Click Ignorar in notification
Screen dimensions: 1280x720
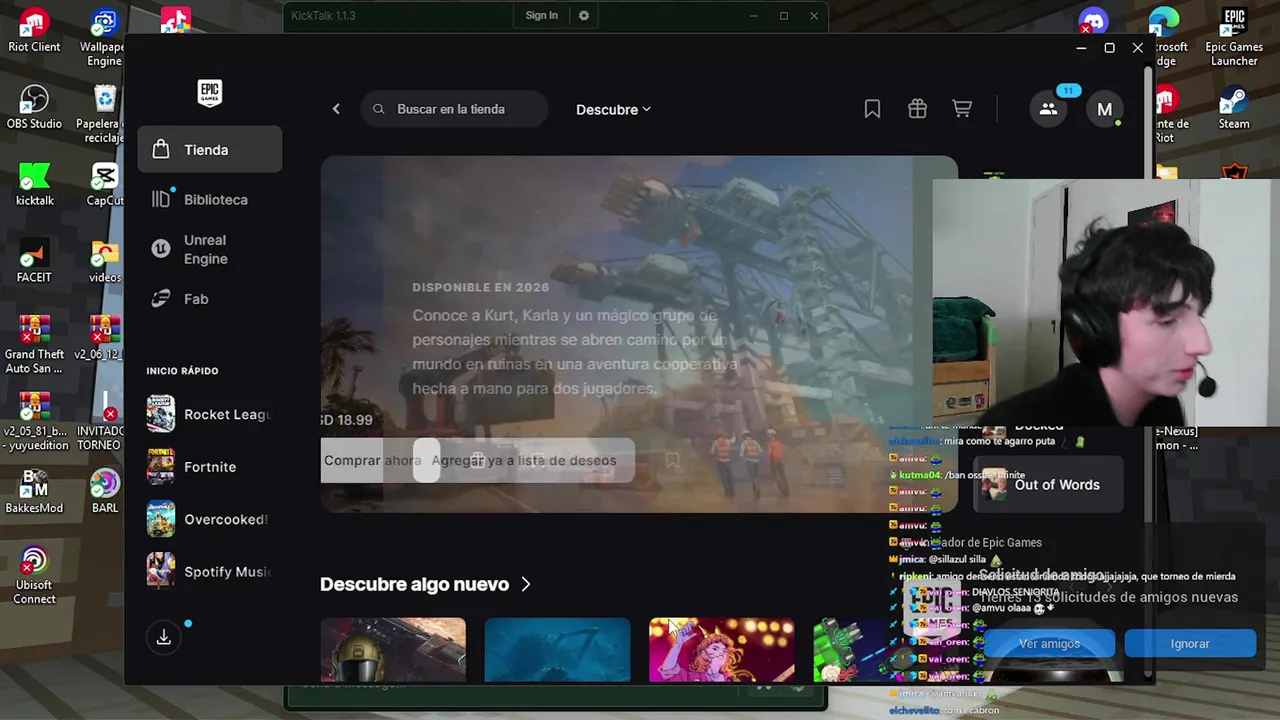[1190, 644]
